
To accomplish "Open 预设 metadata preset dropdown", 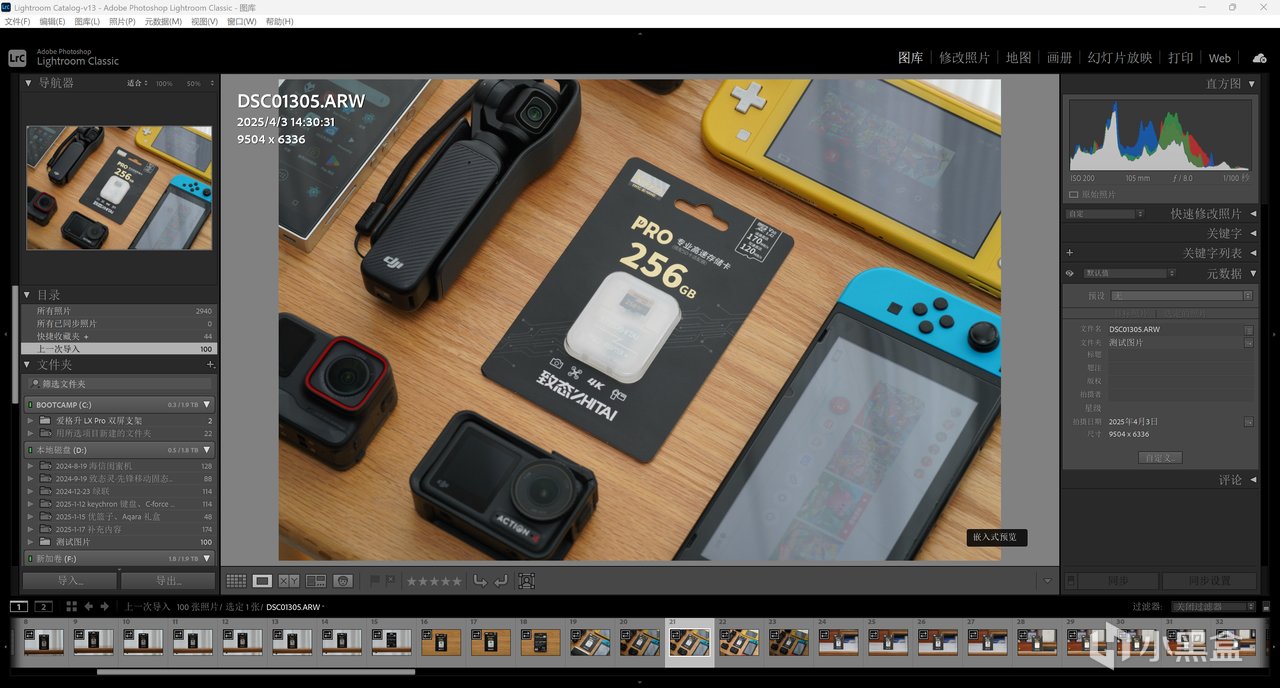I will (x=1182, y=296).
